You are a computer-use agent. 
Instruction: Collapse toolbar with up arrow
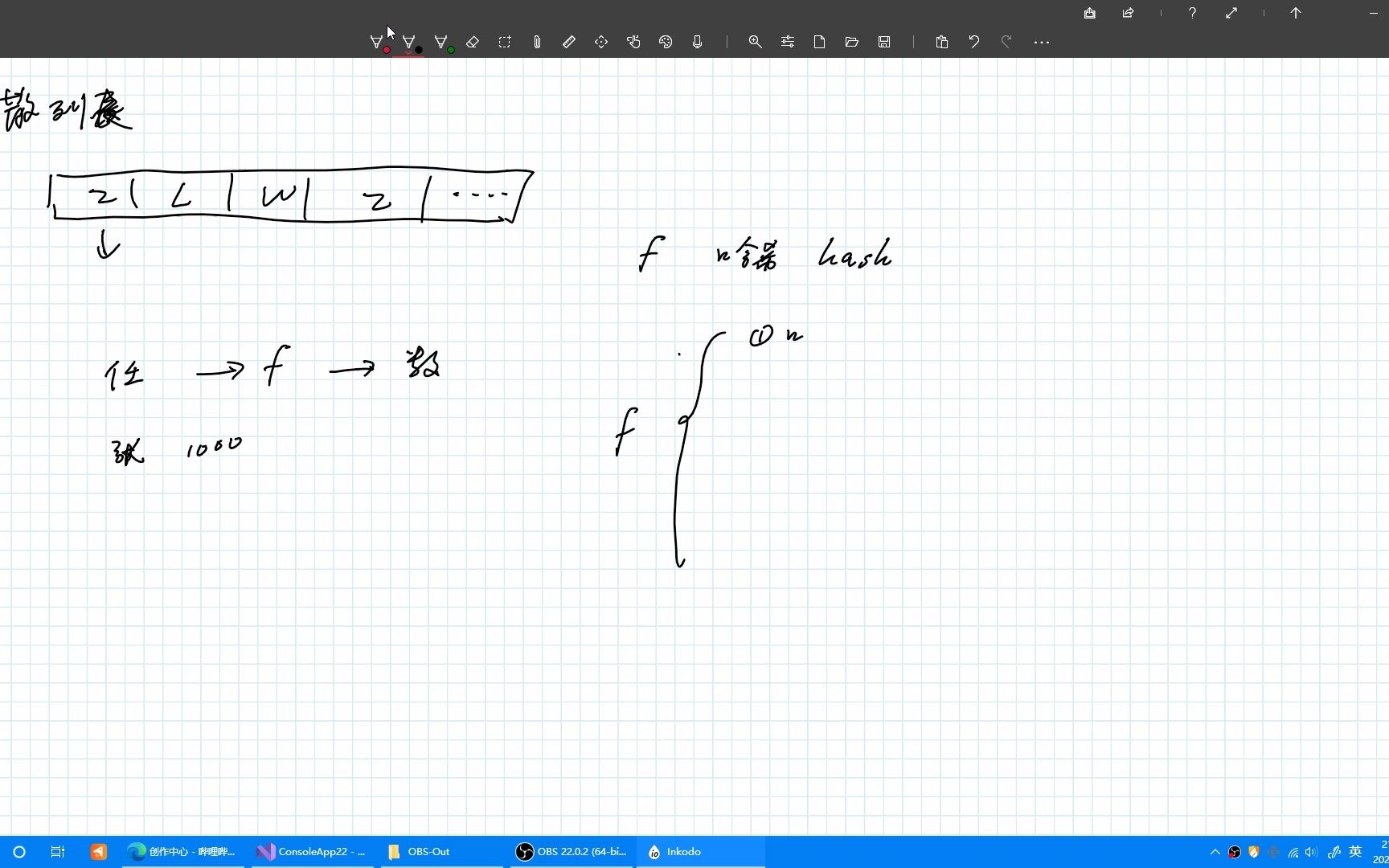(x=1296, y=13)
